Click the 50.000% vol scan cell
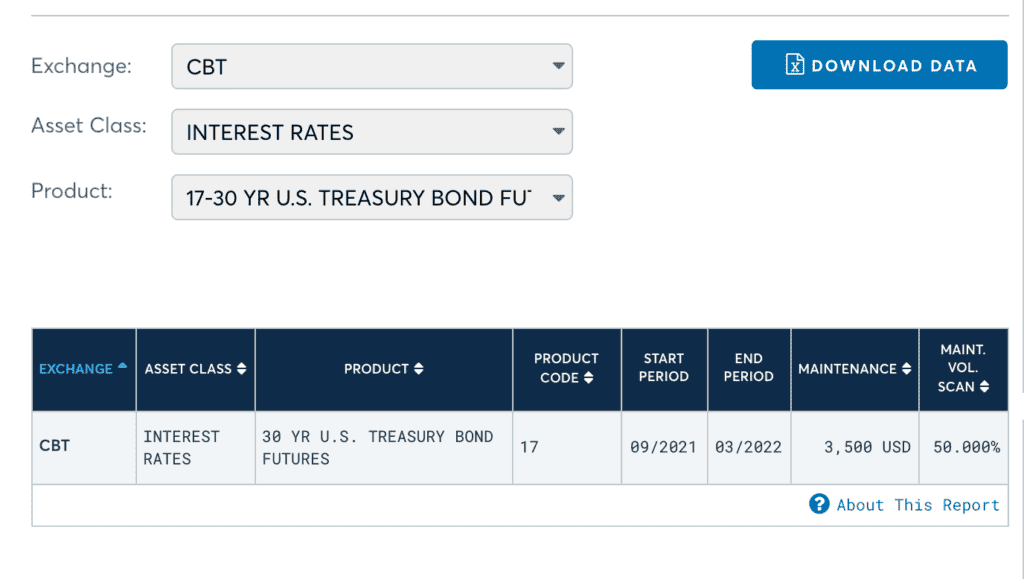Image resolution: width=1024 pixels, height=579 pixels. tap(966, 447)
